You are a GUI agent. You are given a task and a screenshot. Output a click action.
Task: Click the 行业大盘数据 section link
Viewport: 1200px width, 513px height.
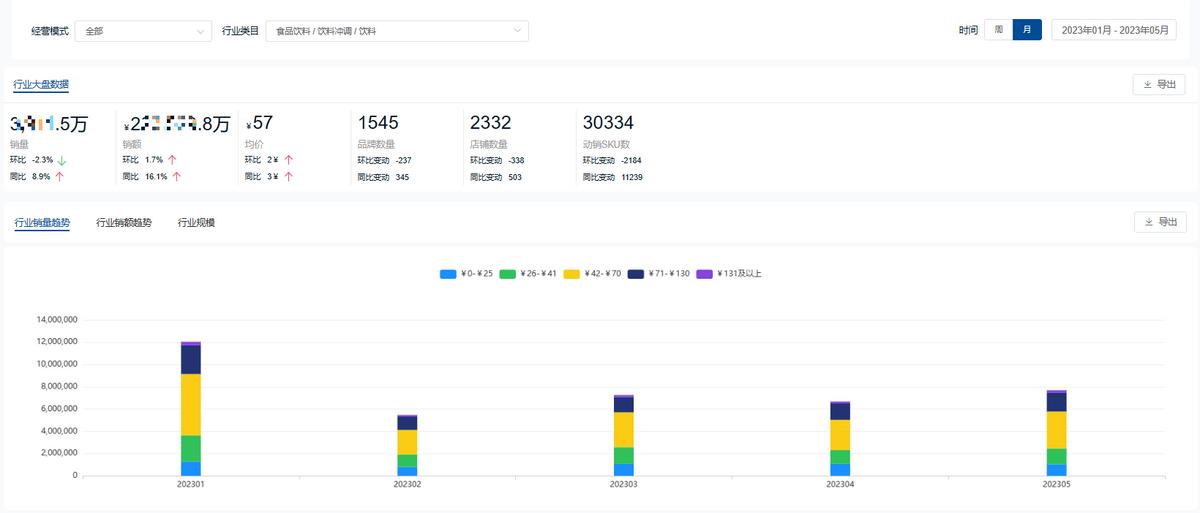click(x=41, y=85)
